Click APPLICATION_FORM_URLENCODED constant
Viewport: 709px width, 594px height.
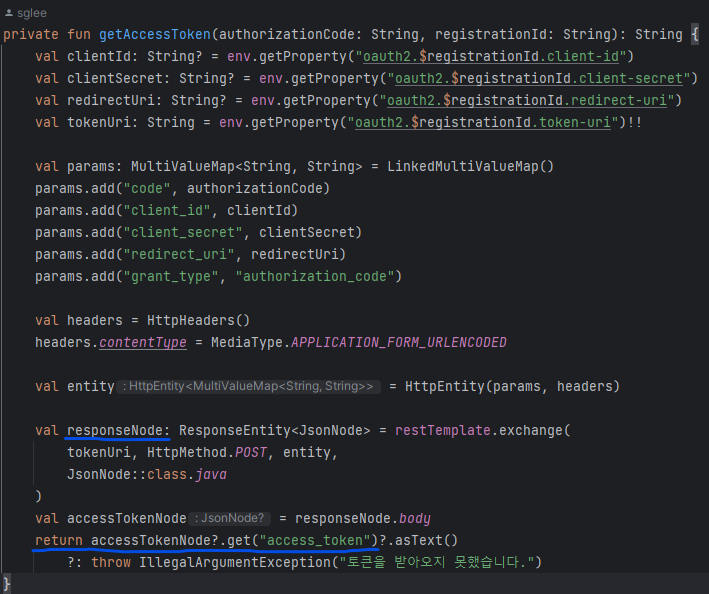(x=399, y=343)
